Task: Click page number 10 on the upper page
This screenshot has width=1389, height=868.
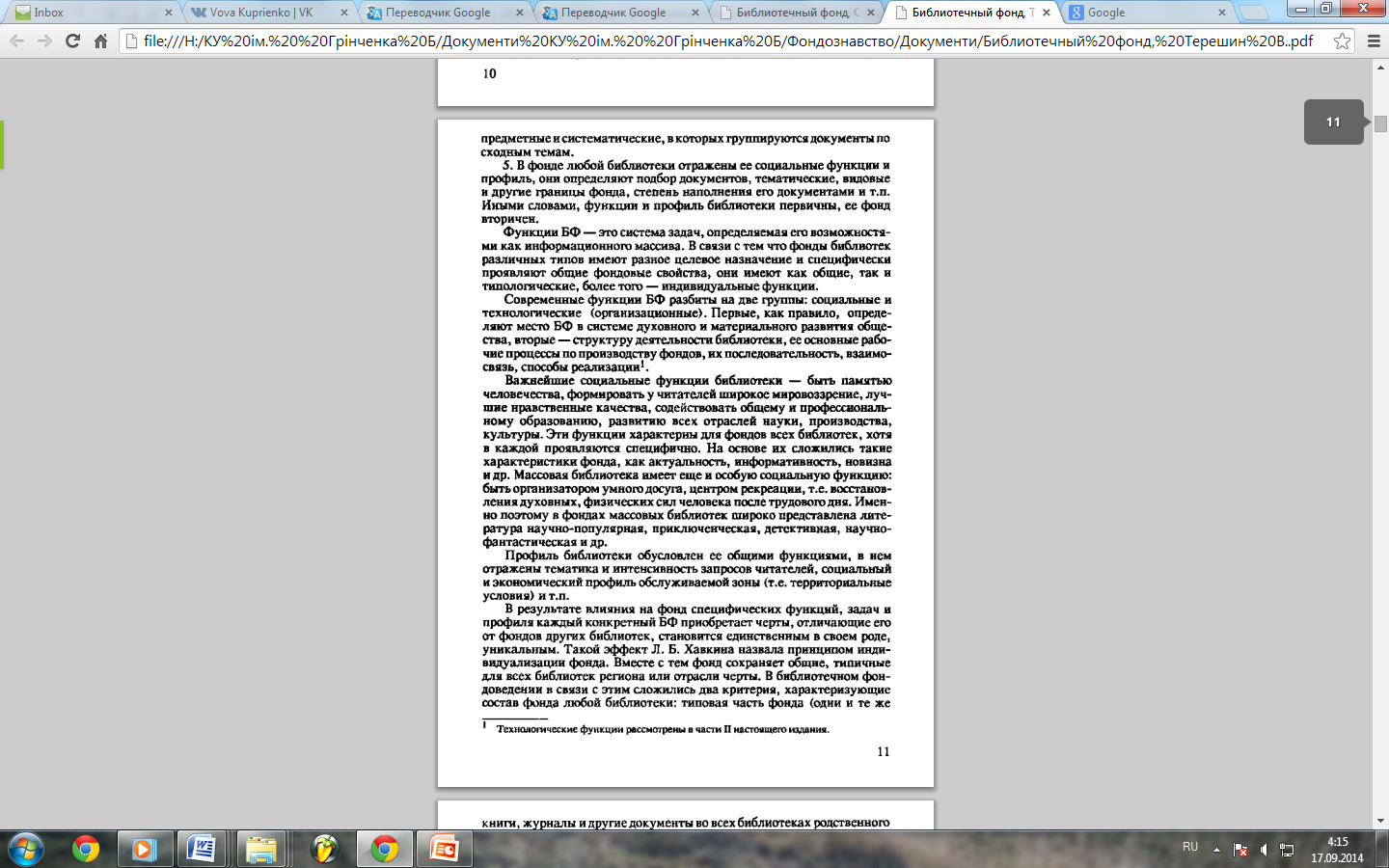Action: pyautogui.click(x=489, y=73)
